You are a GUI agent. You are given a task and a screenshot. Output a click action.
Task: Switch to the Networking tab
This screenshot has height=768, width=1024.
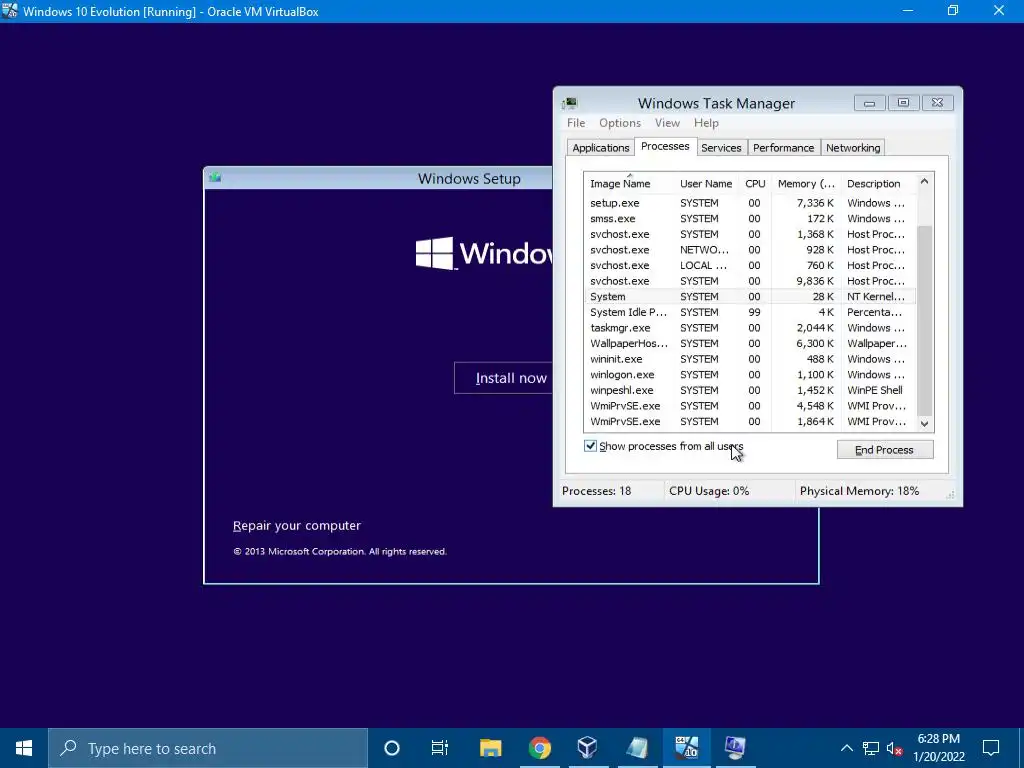point(852,148)
